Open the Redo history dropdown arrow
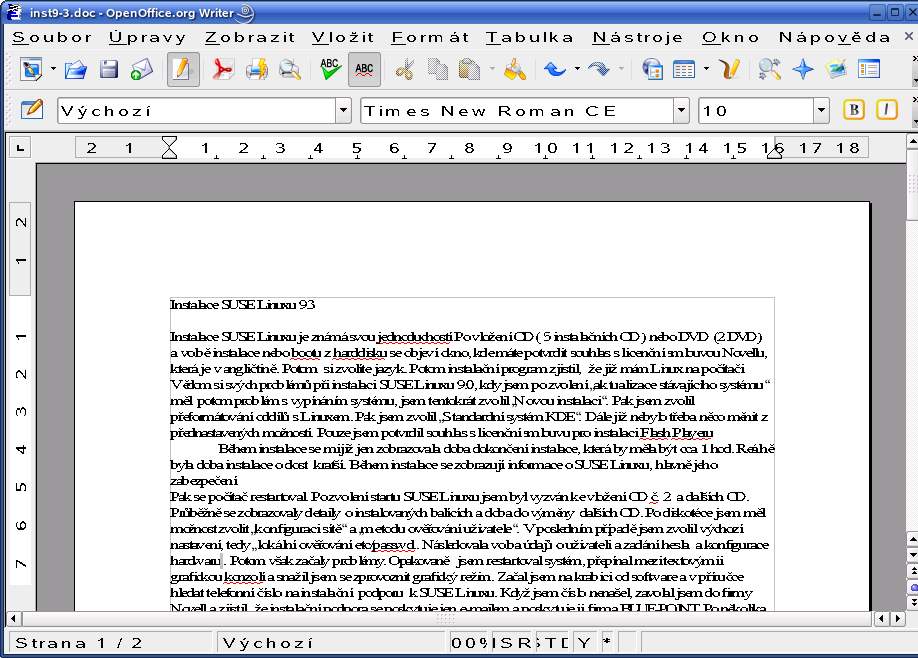 pos(621,69)
